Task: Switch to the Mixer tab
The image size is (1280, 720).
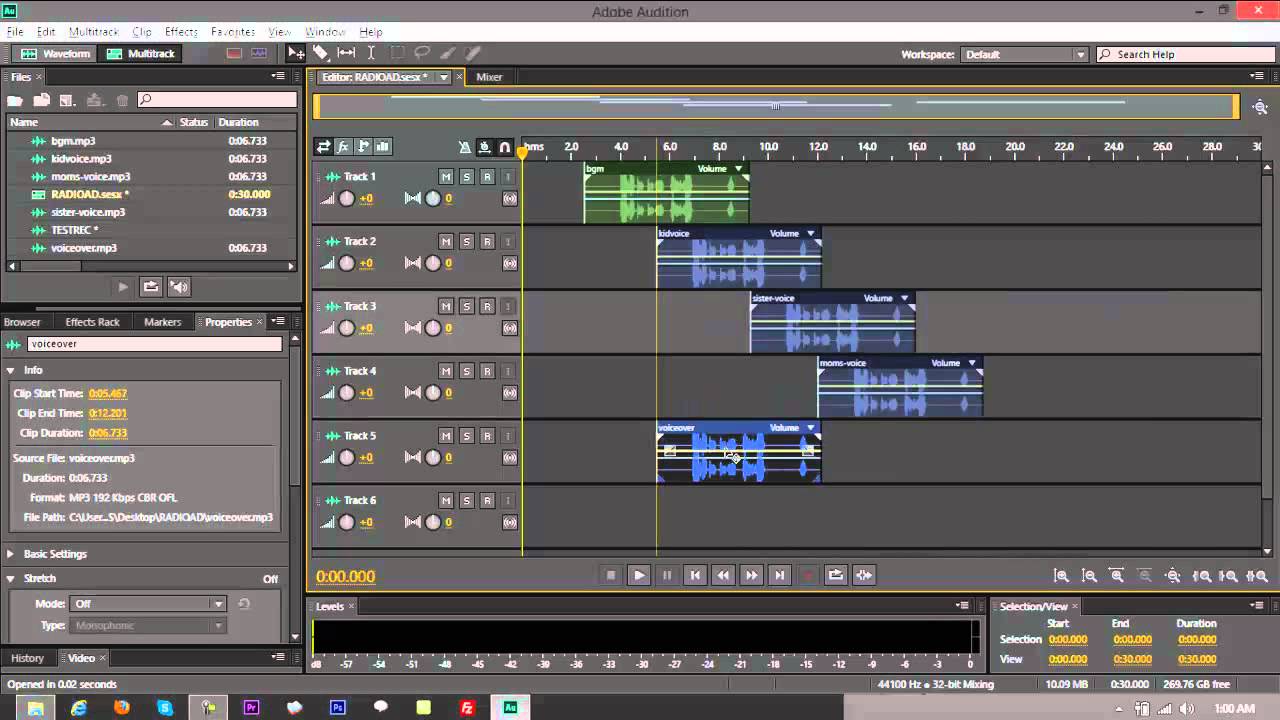Action: (489, 77)
